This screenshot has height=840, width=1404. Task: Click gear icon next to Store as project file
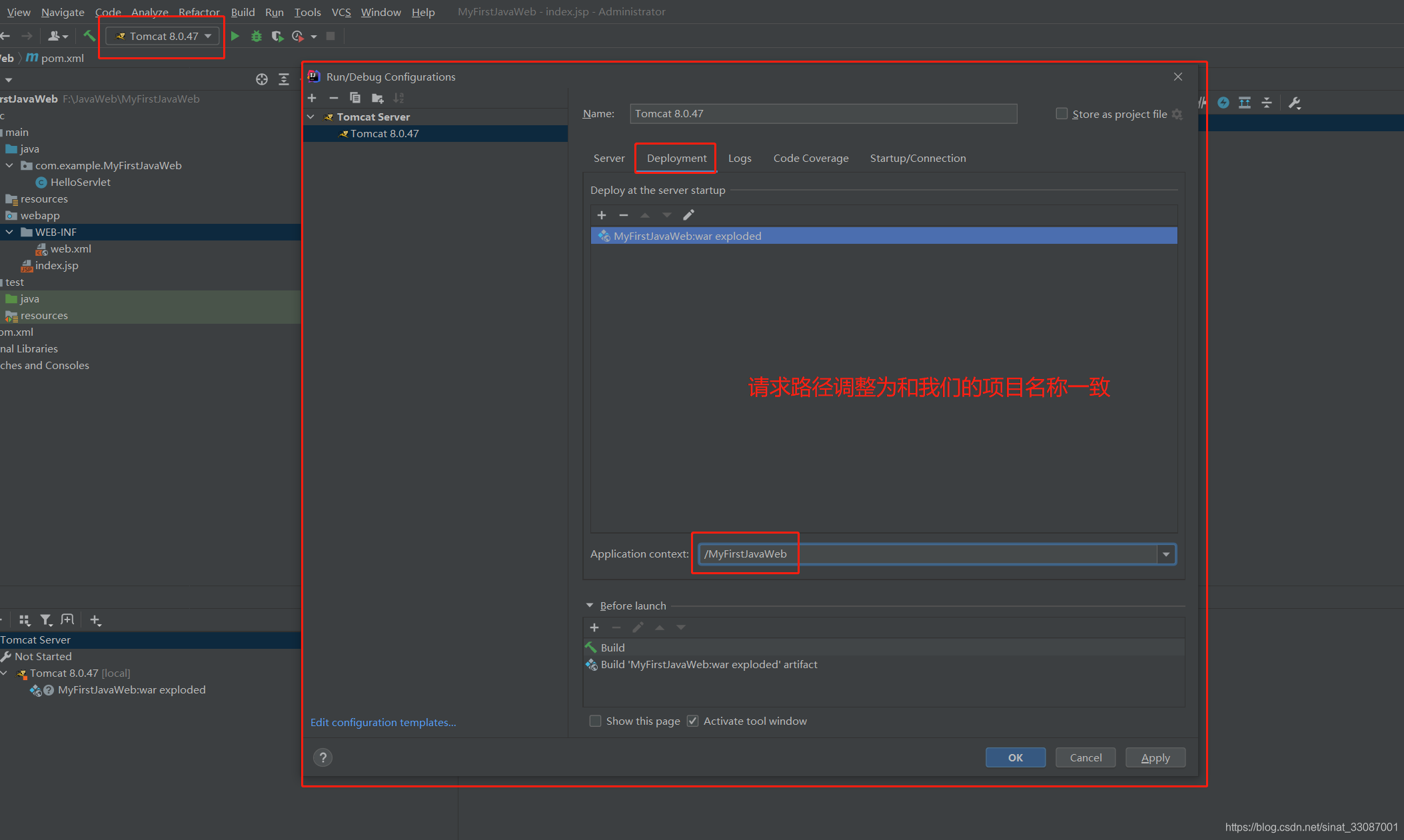(x=1177, y=114)
